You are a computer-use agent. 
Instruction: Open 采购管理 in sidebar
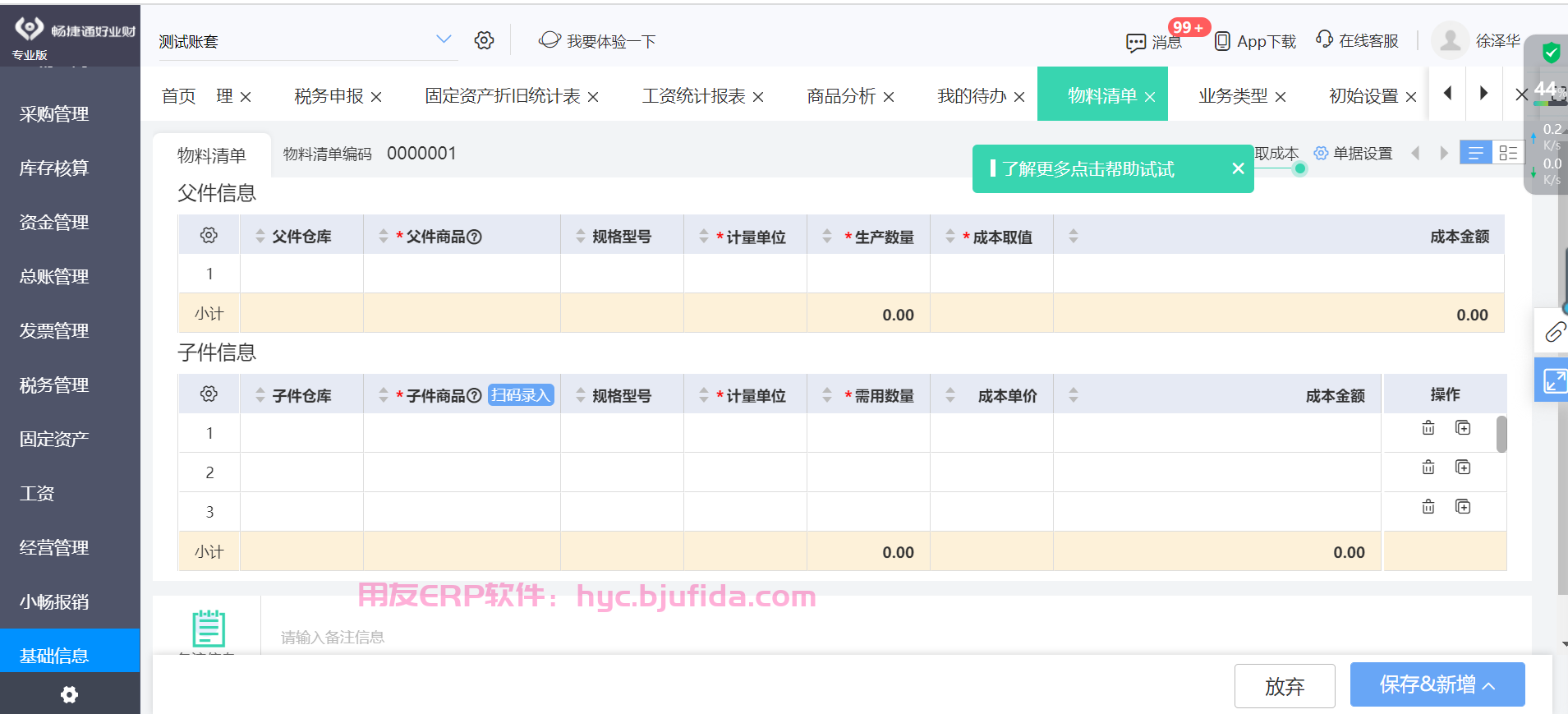54,114
